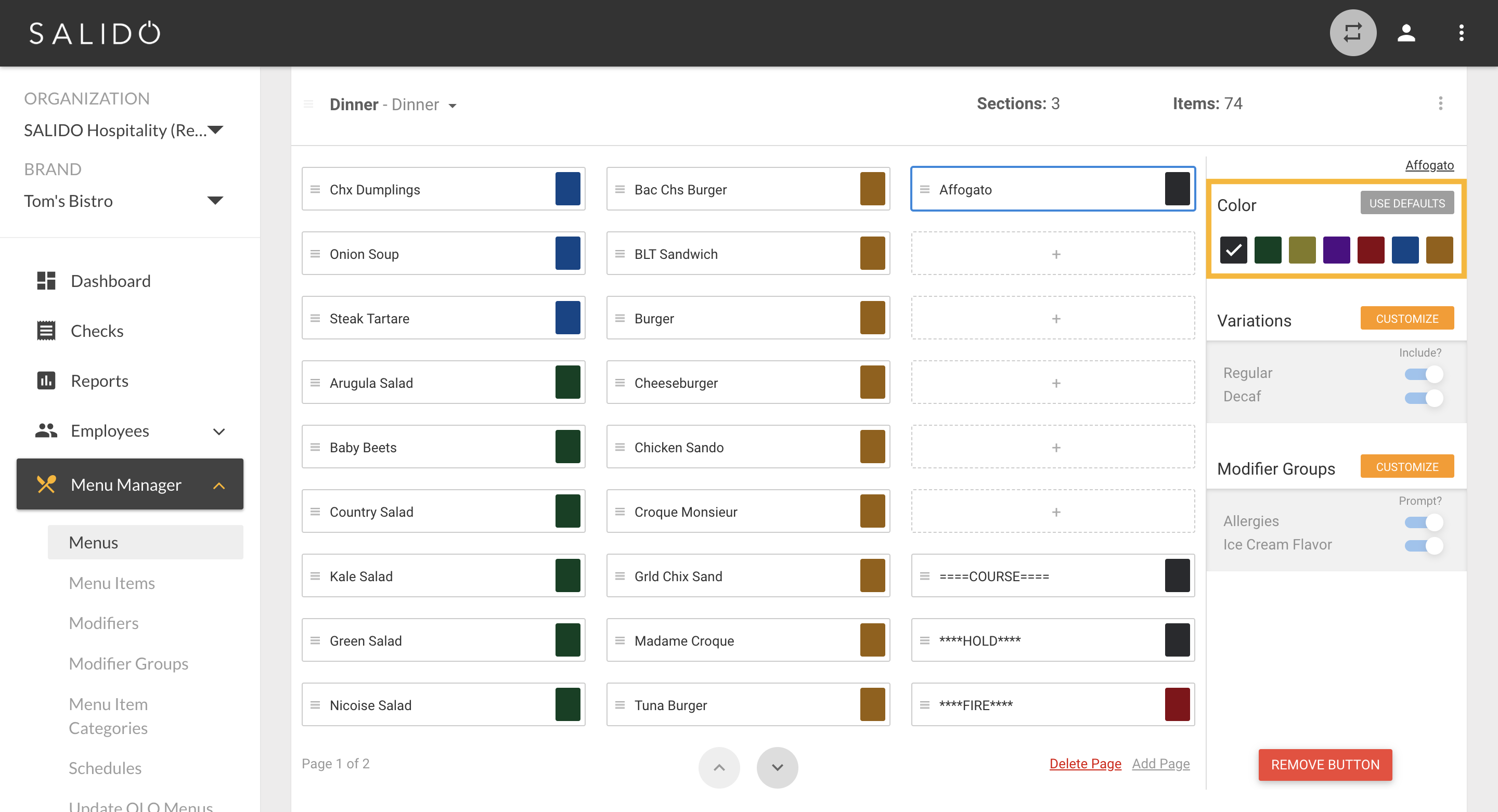Image resolution: width=1498 pixels, height=812 pixels.
Task: Click the SALIDO logo
Action: point(95,33)
